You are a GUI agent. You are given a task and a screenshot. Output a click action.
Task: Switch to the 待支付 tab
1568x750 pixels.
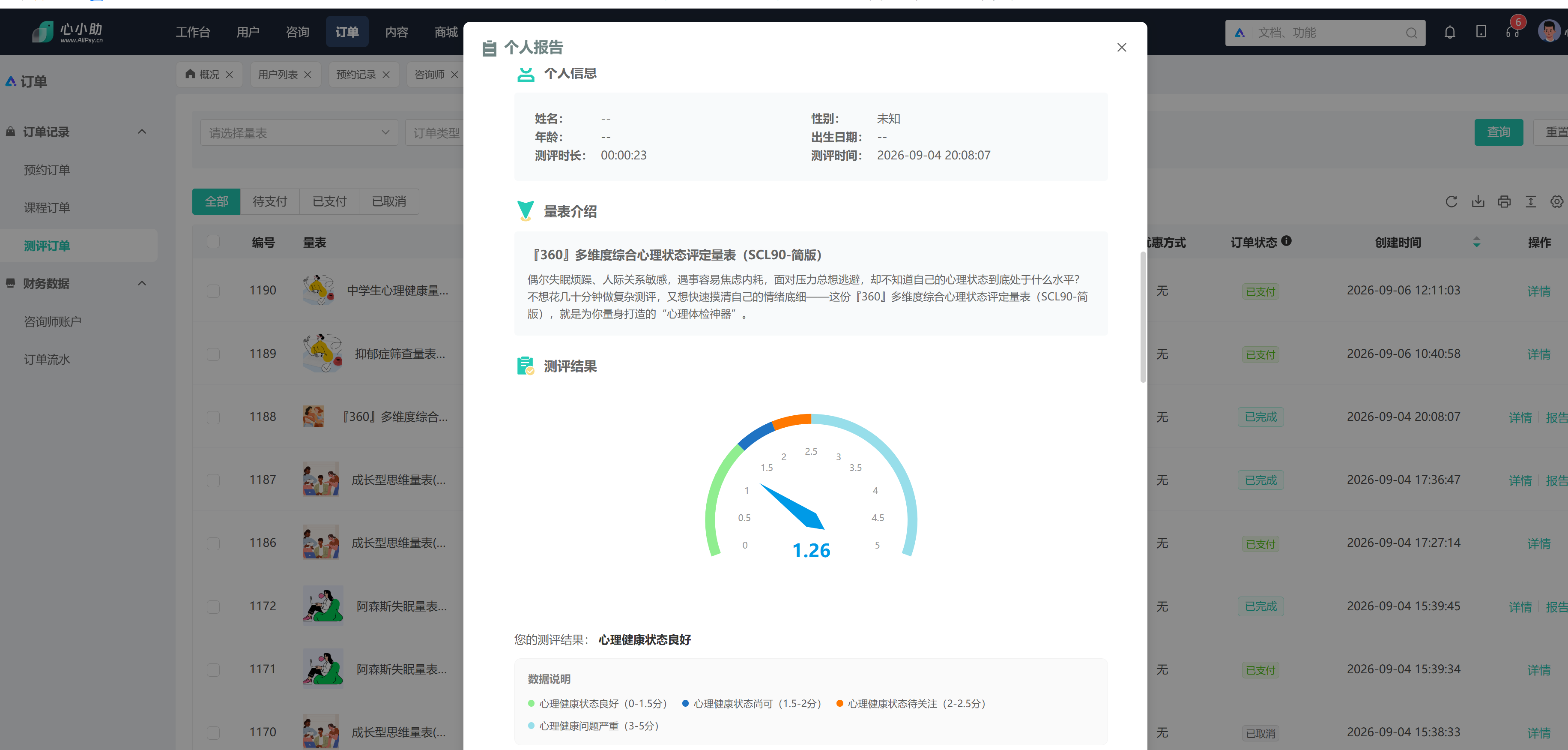[x=270, y=202]
